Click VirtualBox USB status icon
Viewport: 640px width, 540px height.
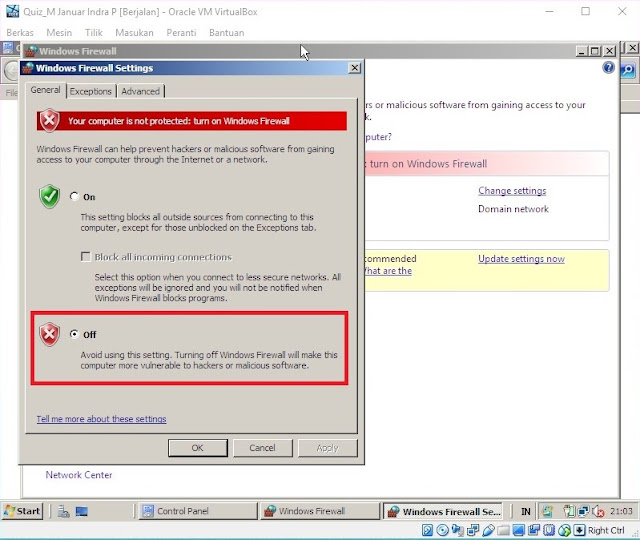click(488, 530)
